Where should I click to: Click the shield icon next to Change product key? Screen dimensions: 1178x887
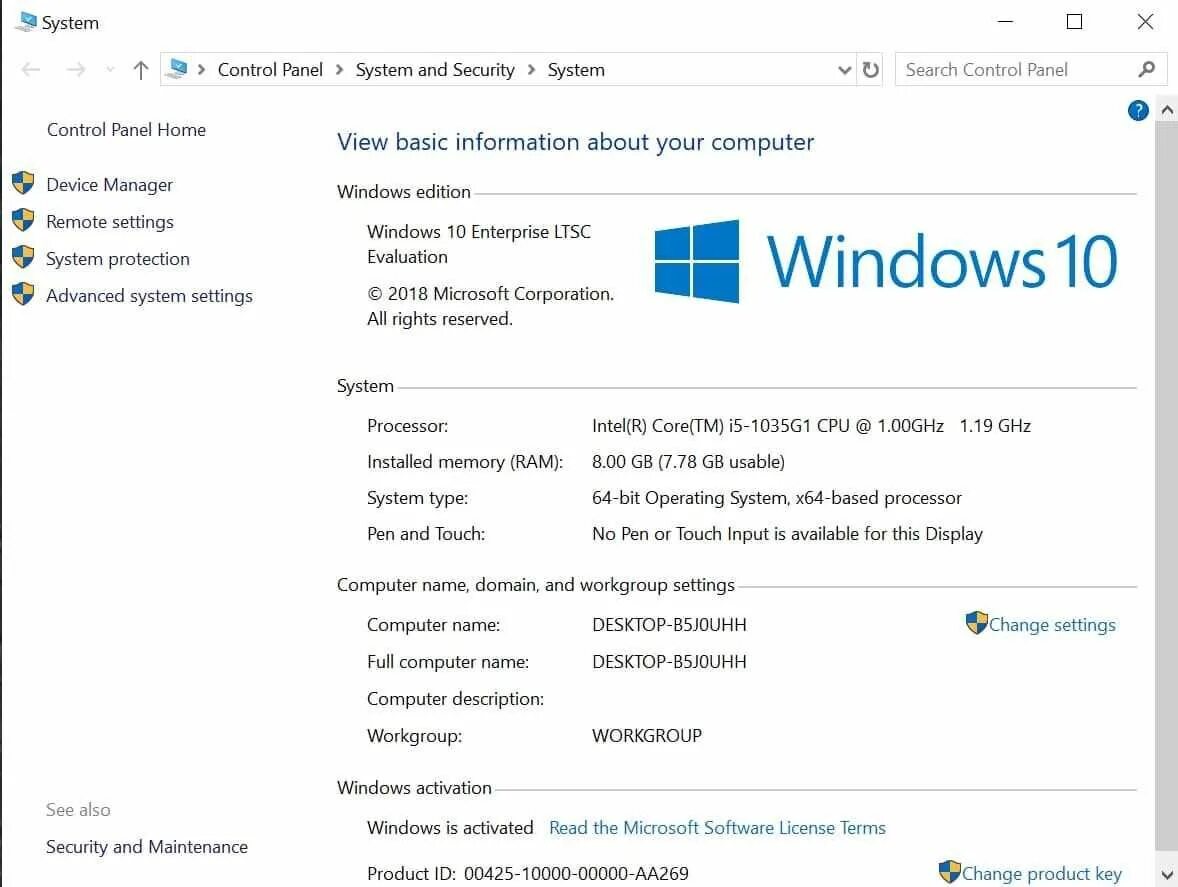click(x=950, y=872)
